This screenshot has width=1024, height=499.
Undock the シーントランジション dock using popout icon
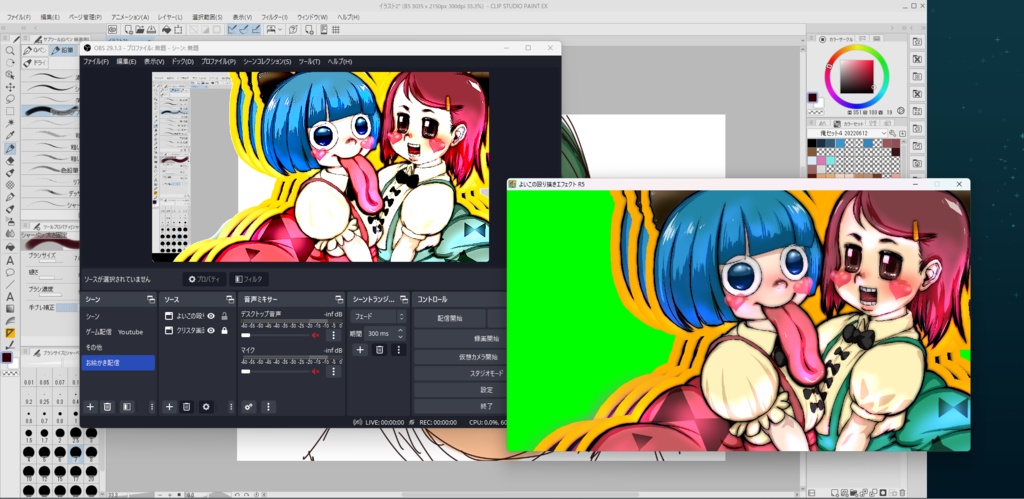404,299
